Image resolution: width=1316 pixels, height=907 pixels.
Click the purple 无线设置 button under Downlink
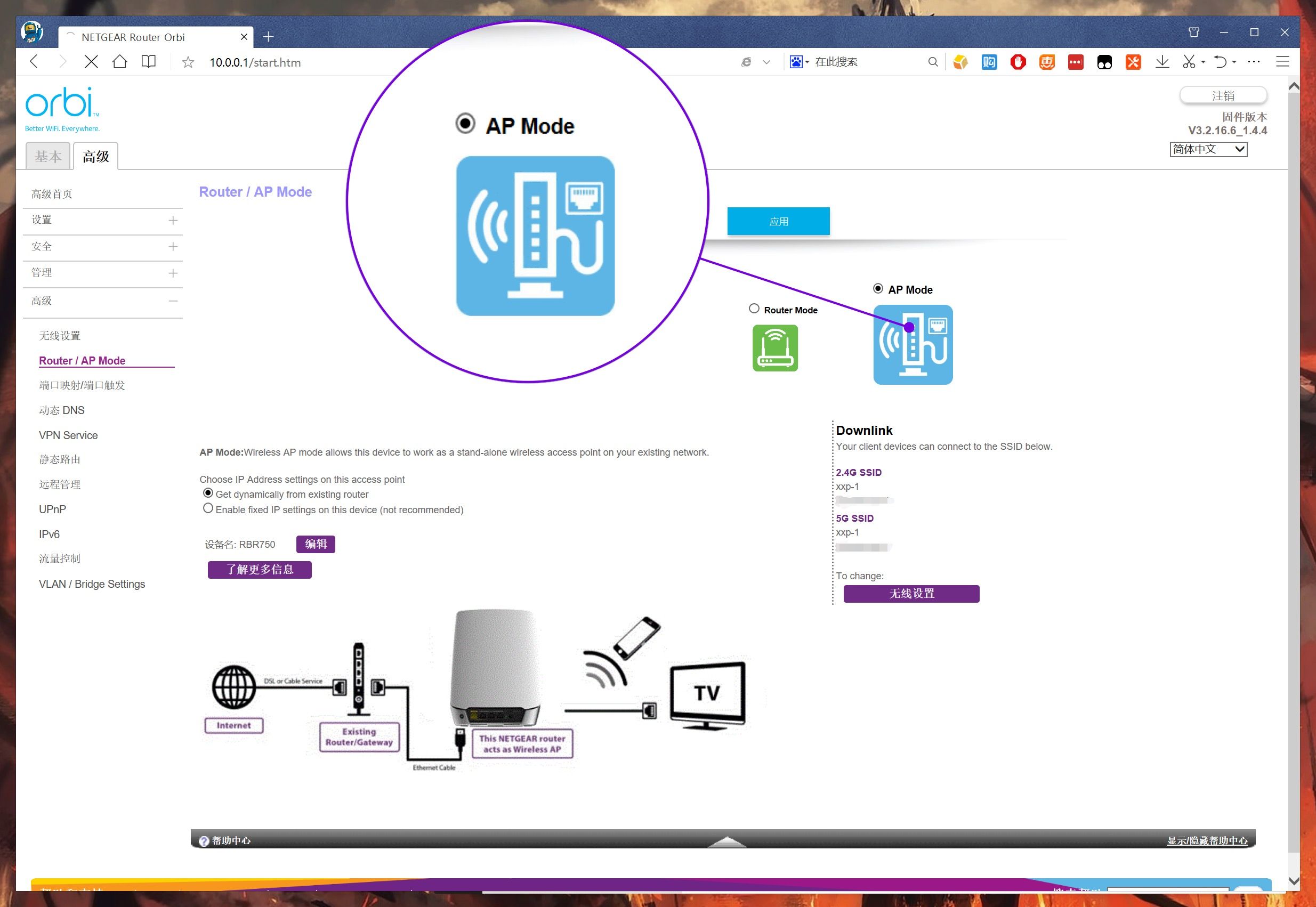[x=911, y=593]
